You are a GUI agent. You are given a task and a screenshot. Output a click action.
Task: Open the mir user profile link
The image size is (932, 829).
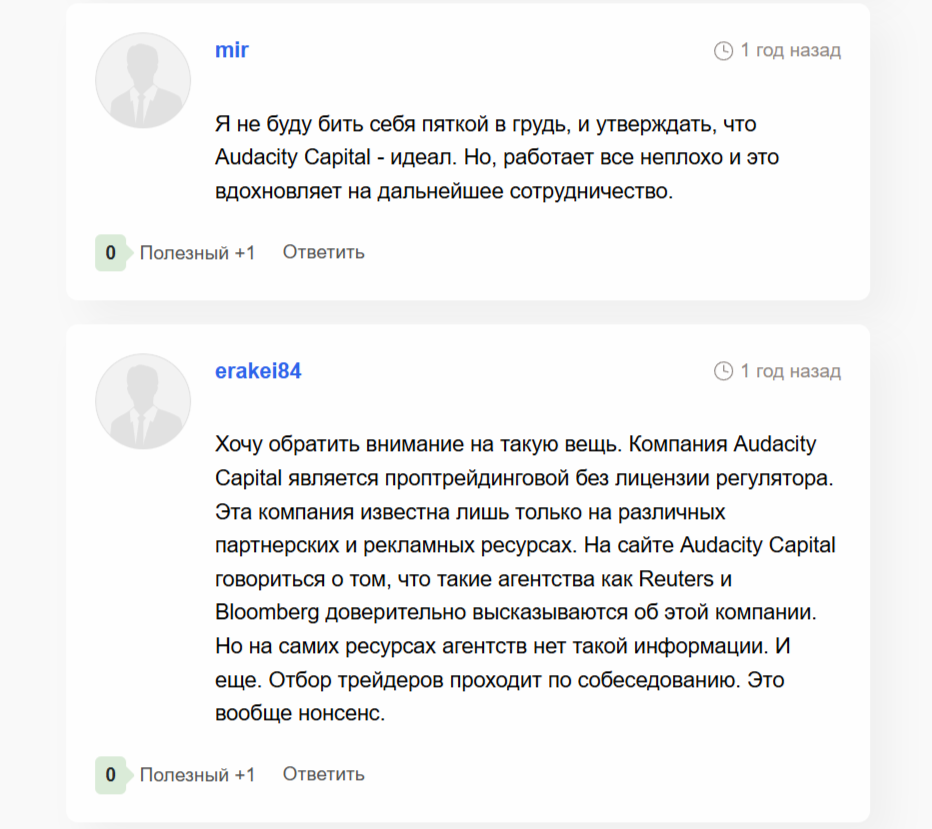click(x=232, y=50)
